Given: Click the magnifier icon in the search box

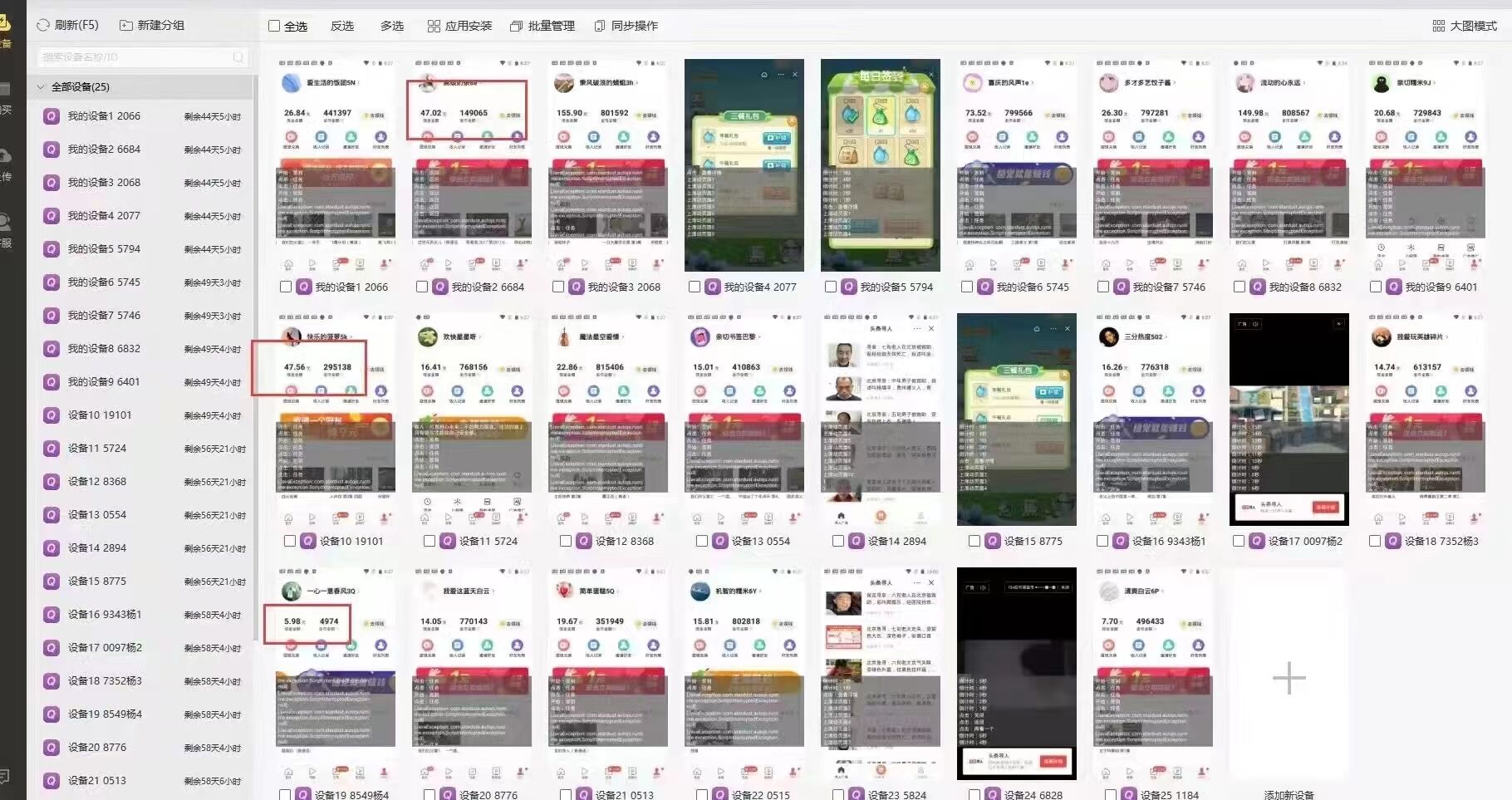Looking at the screenshot, I should (238, 56).
